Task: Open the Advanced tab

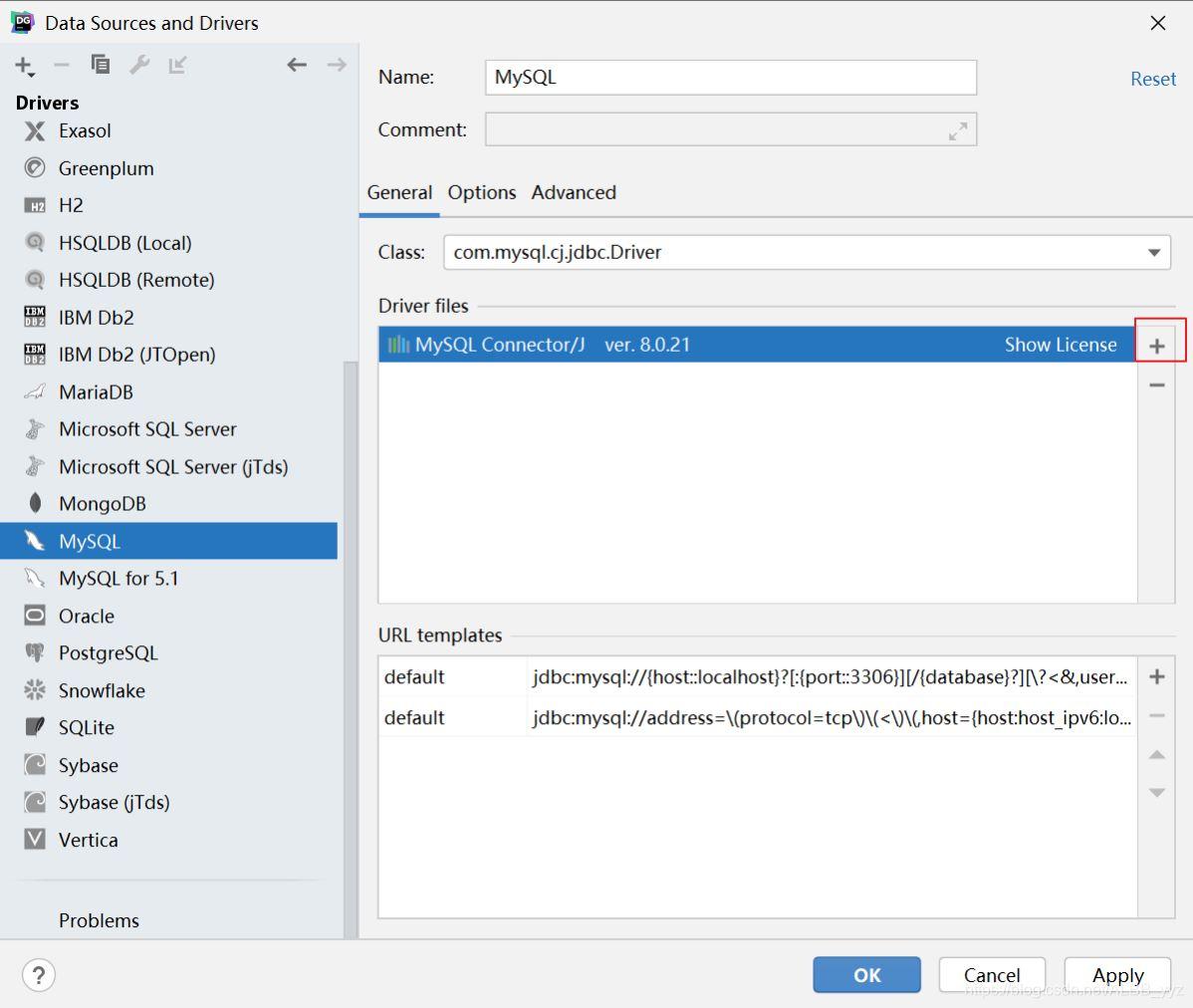Action: click(x=574, y=193)
